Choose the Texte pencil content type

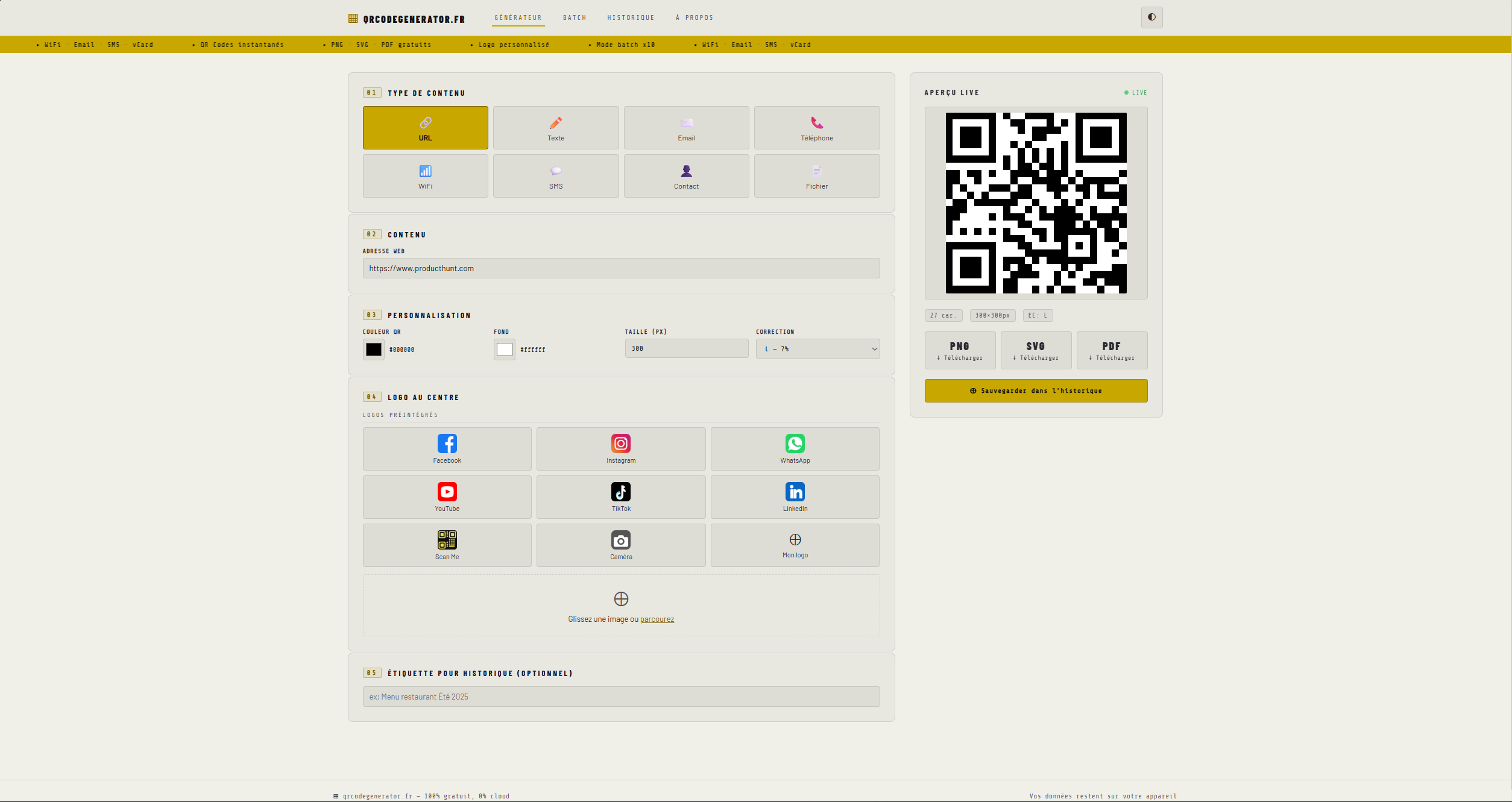click(x=556, y=128)
